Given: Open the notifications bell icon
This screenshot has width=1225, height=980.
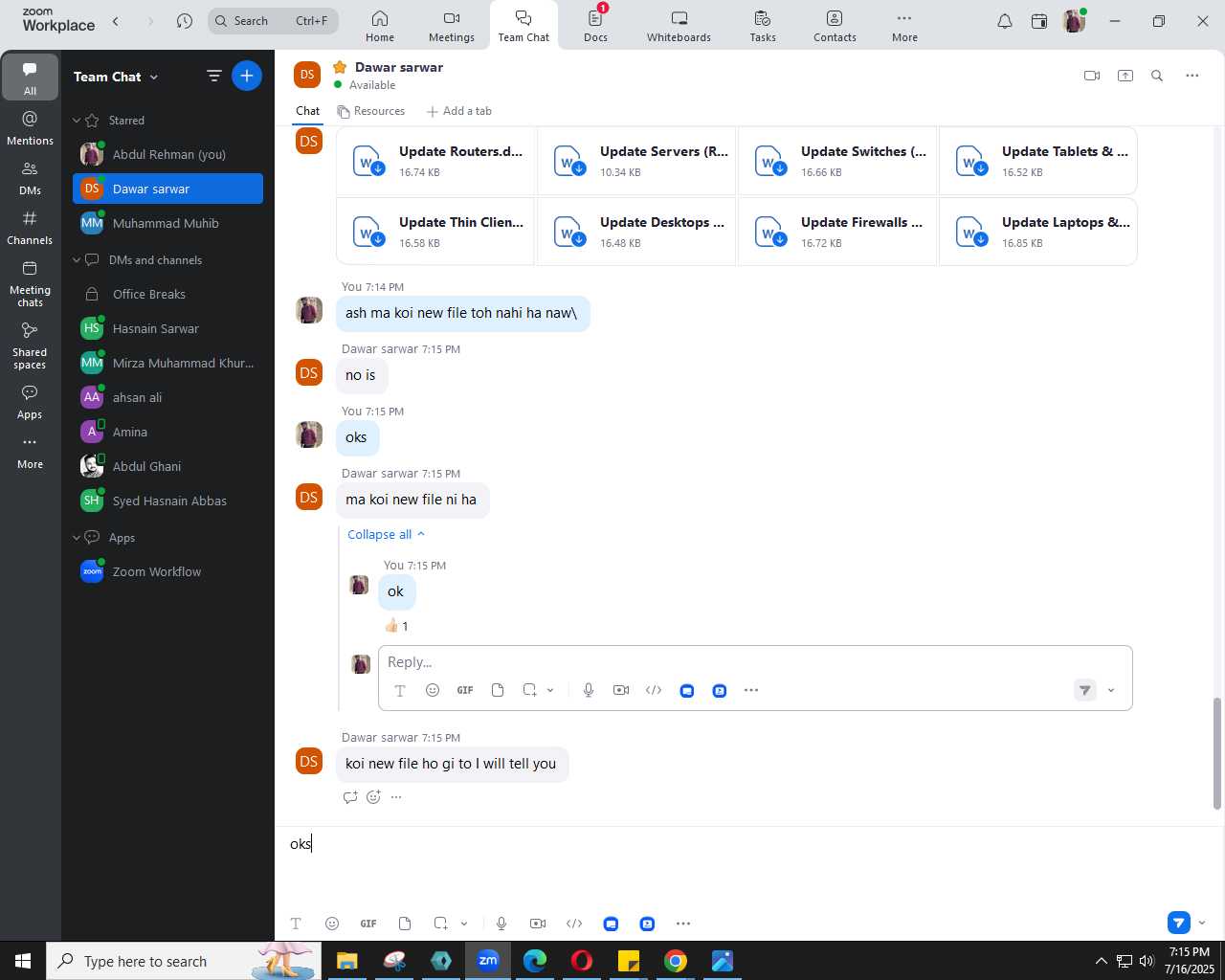Looking at the screenshot, I should pos(1005,21).
